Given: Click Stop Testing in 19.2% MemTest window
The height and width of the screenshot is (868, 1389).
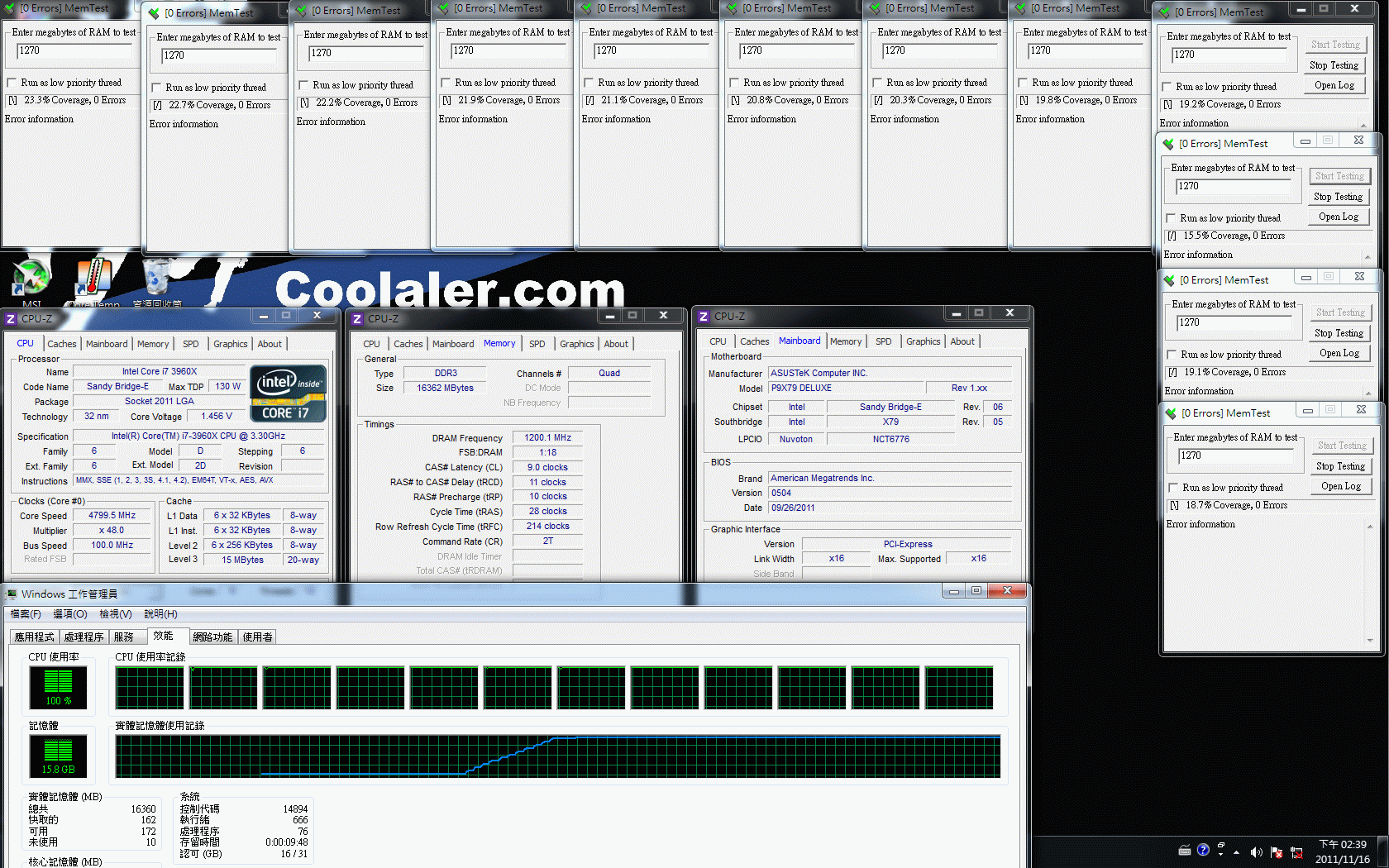Looking at the screenshot, I should coord(1334,65).
